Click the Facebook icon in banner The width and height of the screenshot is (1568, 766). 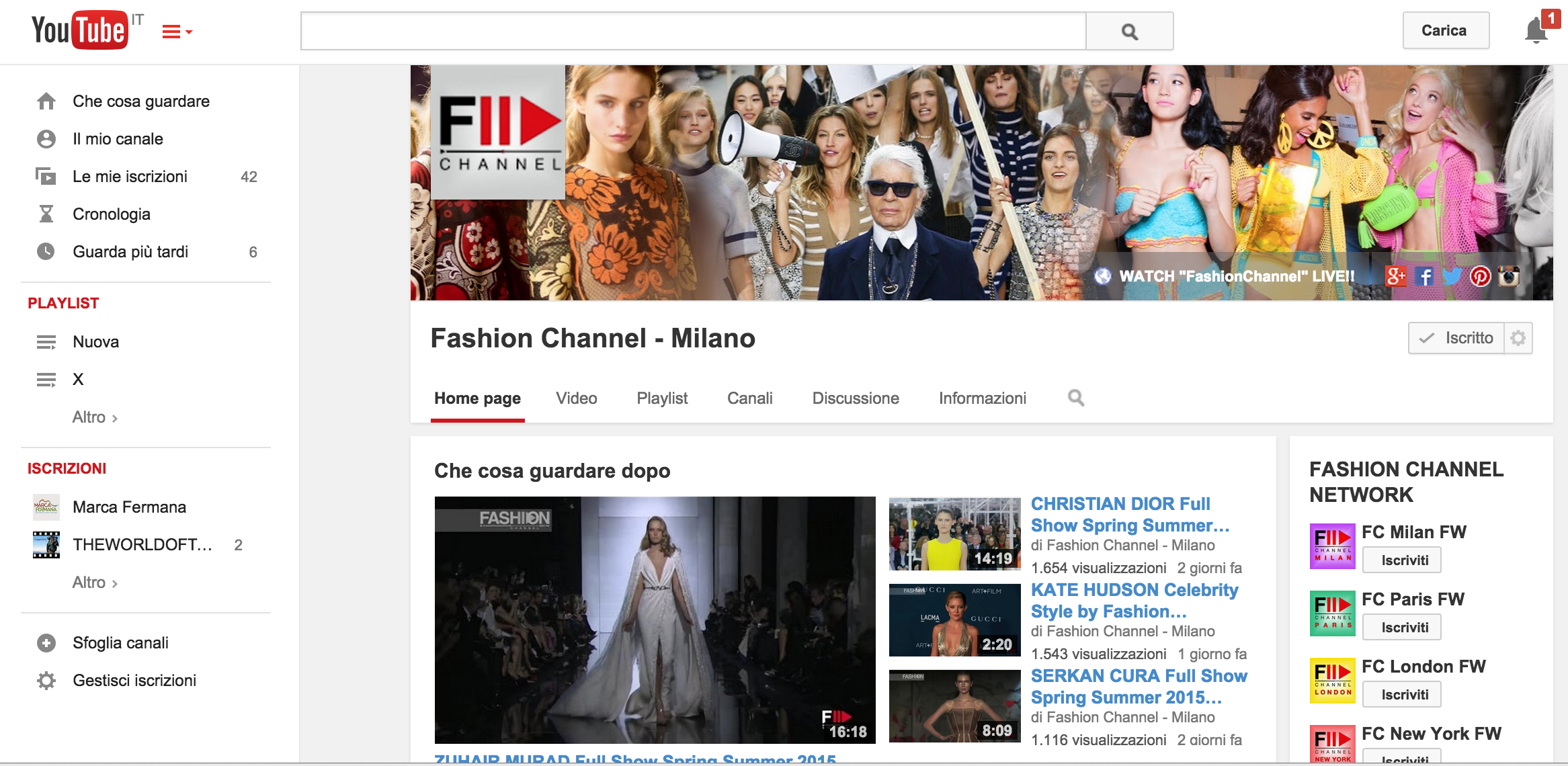tap(1423, 276)
